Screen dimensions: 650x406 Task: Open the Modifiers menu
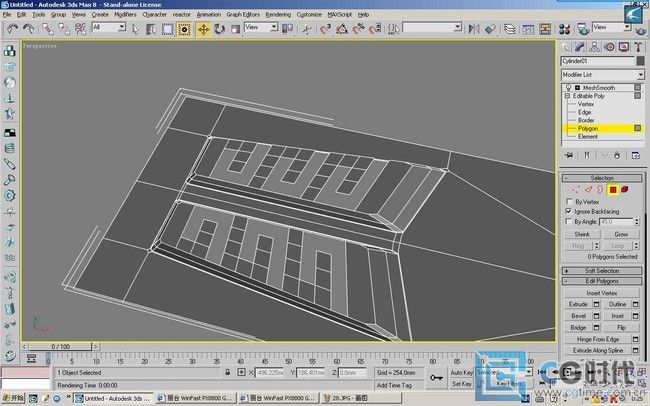tap(125, 15)
